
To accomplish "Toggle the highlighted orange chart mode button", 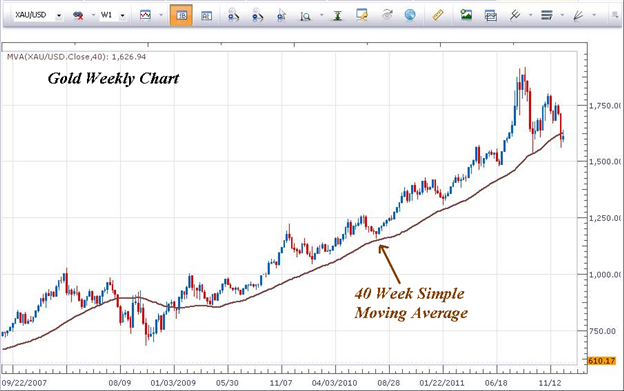I will (181, 16).
